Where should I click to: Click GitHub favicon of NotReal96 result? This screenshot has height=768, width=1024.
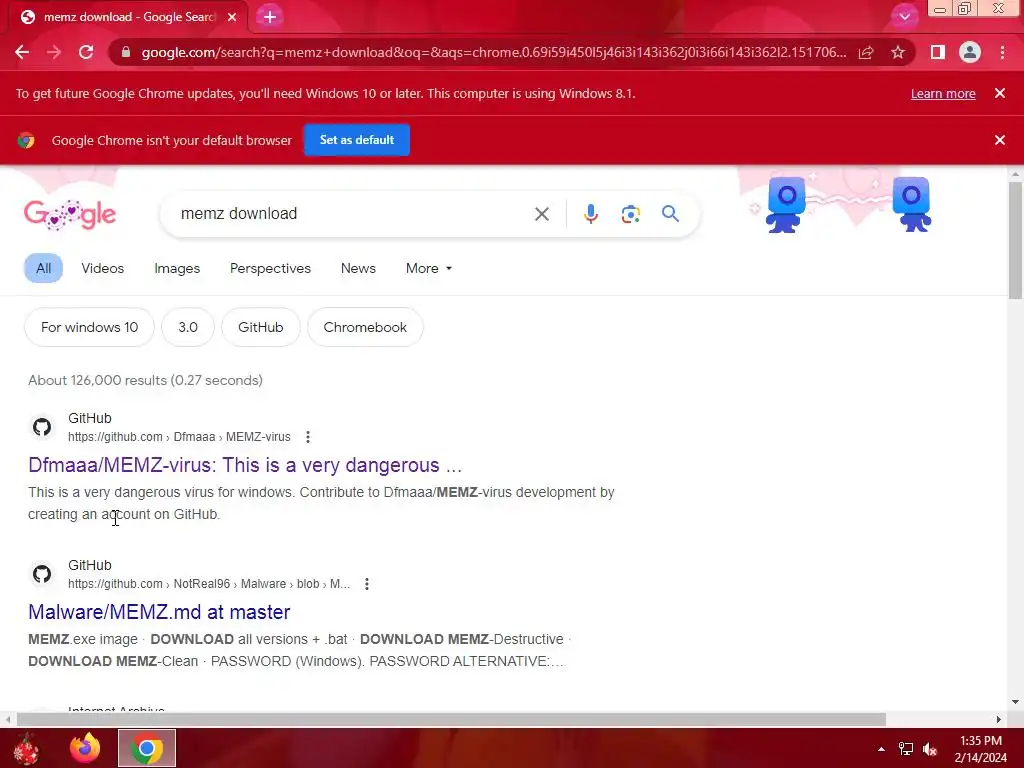point(42,574)
